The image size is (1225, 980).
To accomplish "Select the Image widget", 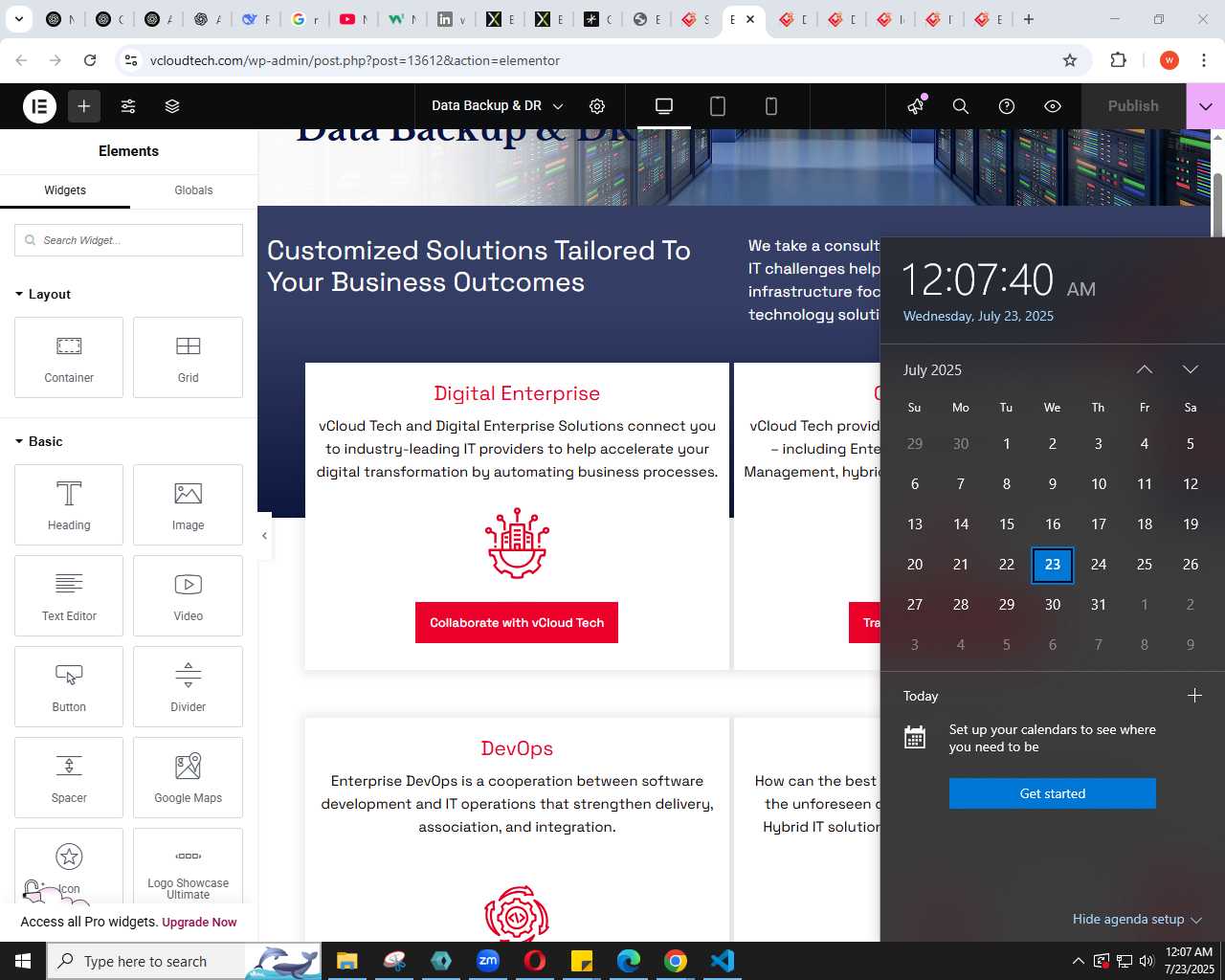I will tap(188, 504).
